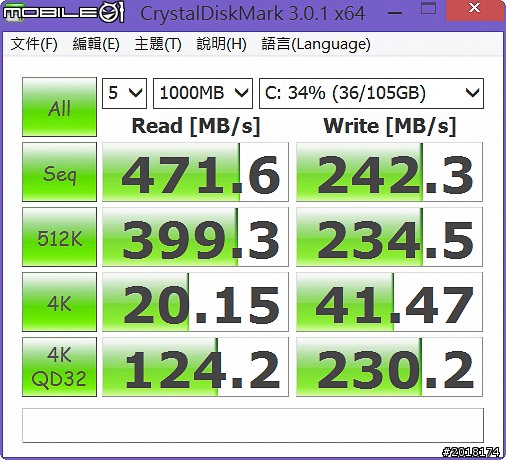This screenshot has width=506, height=460.
Task: Click the 4K QD32 read result 124.2
Action: click(x=195, y=367)
